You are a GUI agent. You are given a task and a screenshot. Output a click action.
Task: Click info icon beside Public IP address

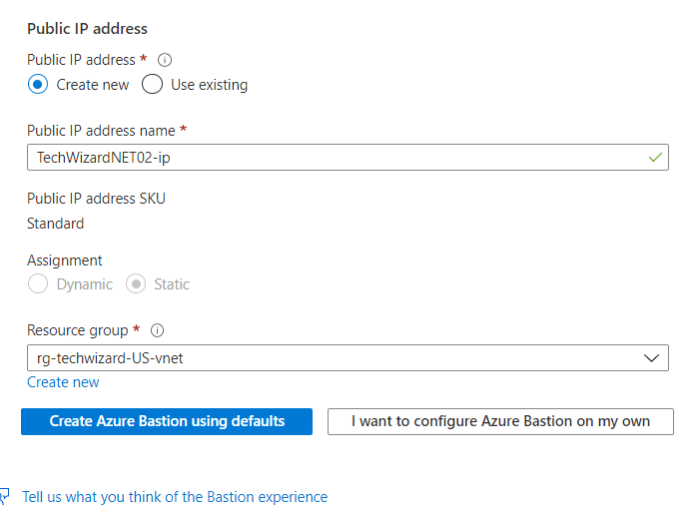point(165,60)
